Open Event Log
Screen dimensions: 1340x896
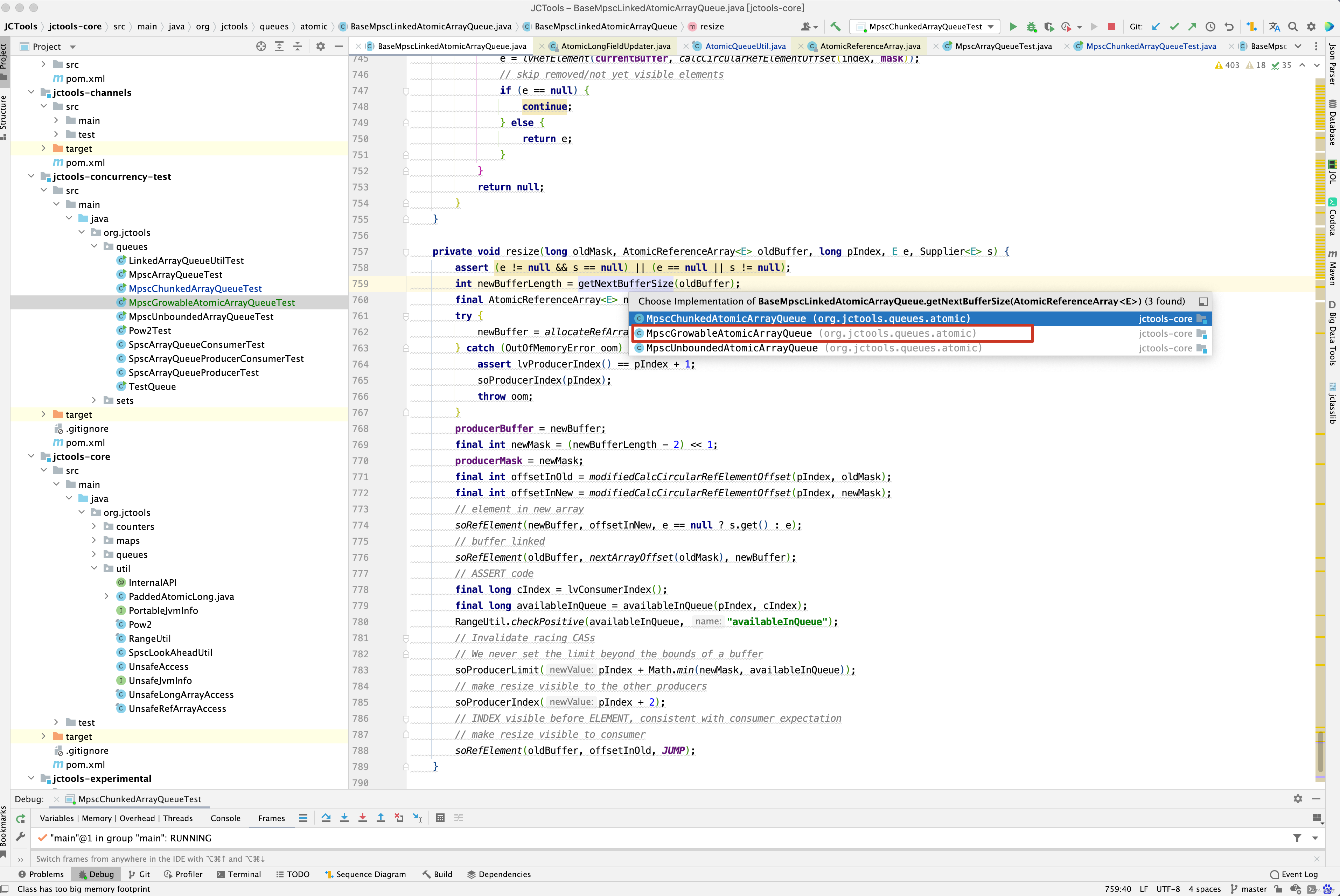point(1294,874)
